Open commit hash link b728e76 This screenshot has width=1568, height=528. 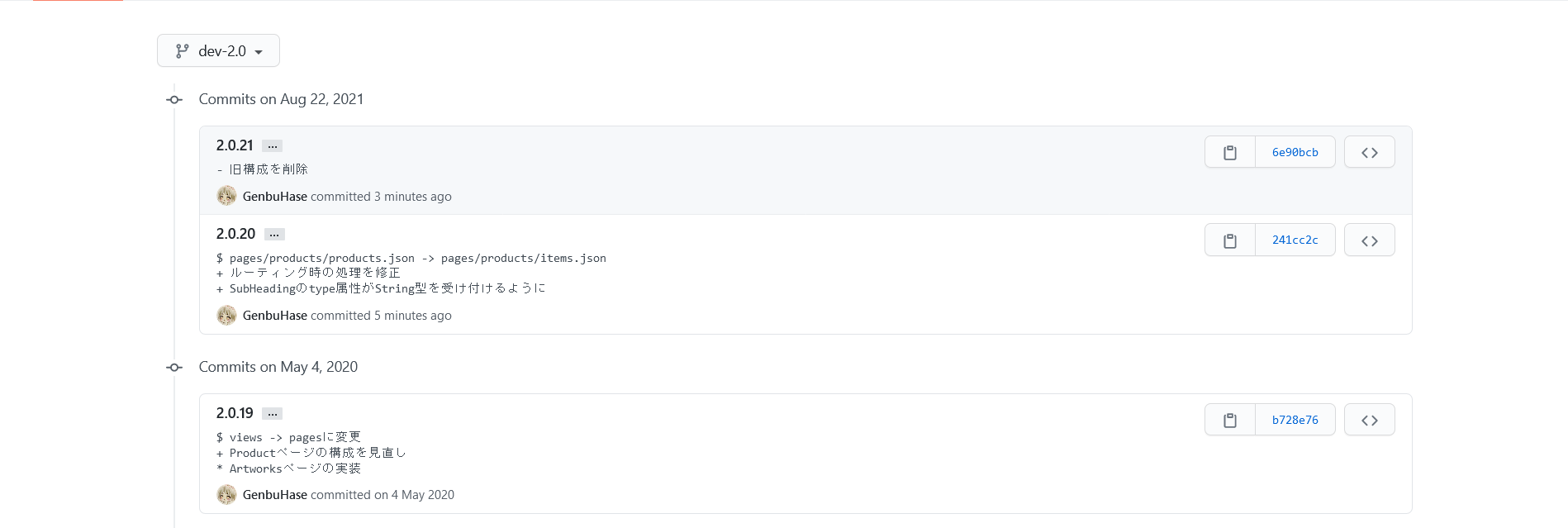pos(1295,420)
